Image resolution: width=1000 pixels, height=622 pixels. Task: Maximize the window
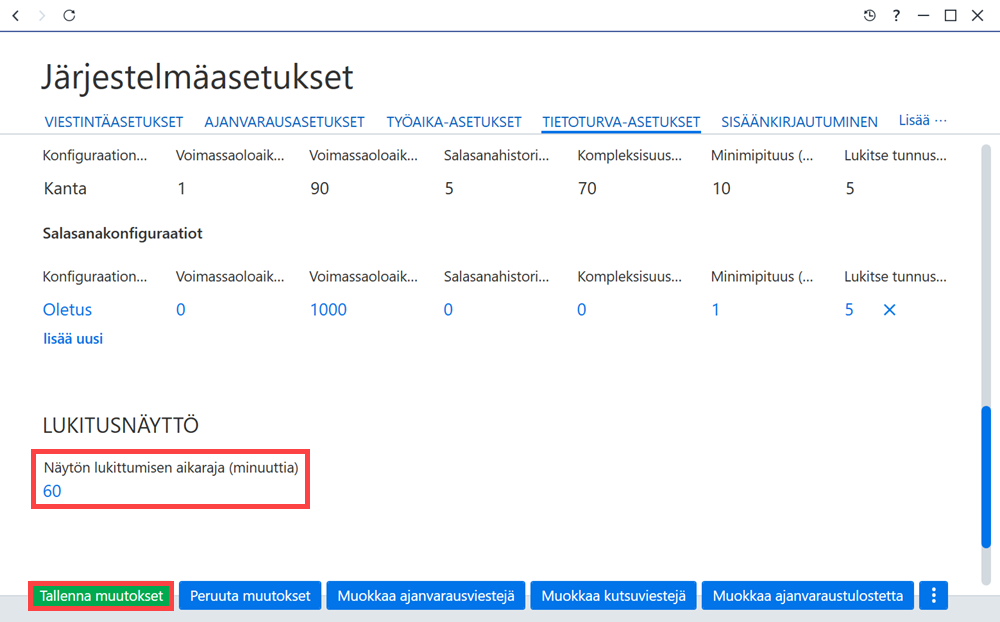click(950, 15)
